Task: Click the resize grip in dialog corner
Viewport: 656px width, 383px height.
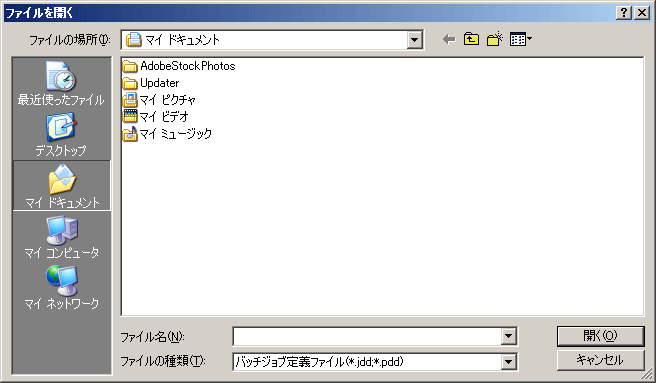Action: 647,374
